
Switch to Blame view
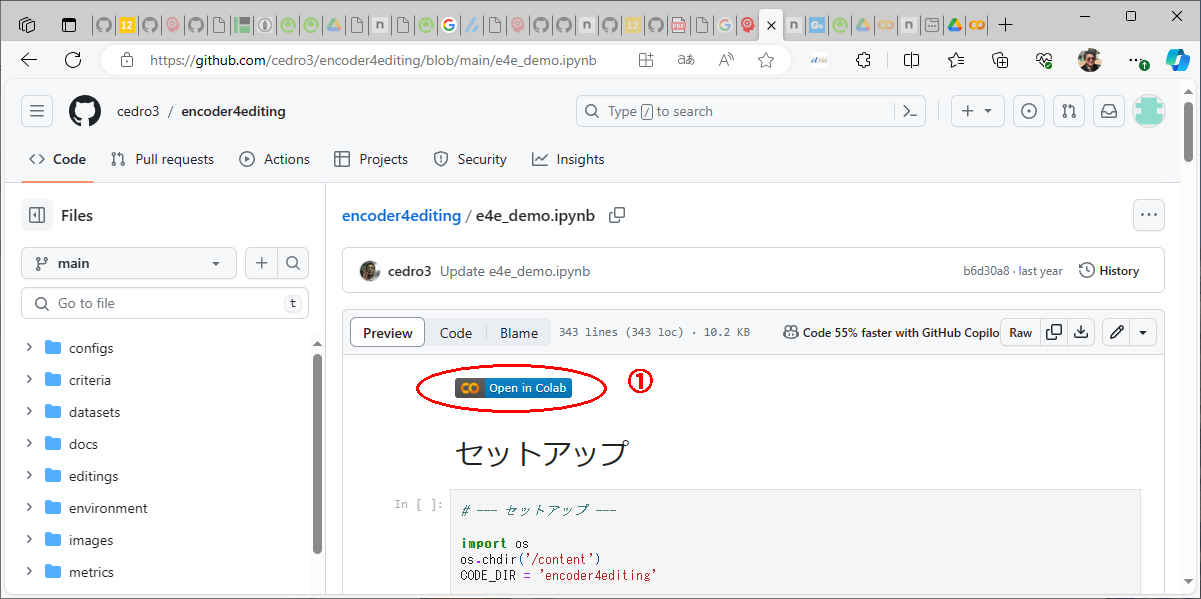[519, 333]
